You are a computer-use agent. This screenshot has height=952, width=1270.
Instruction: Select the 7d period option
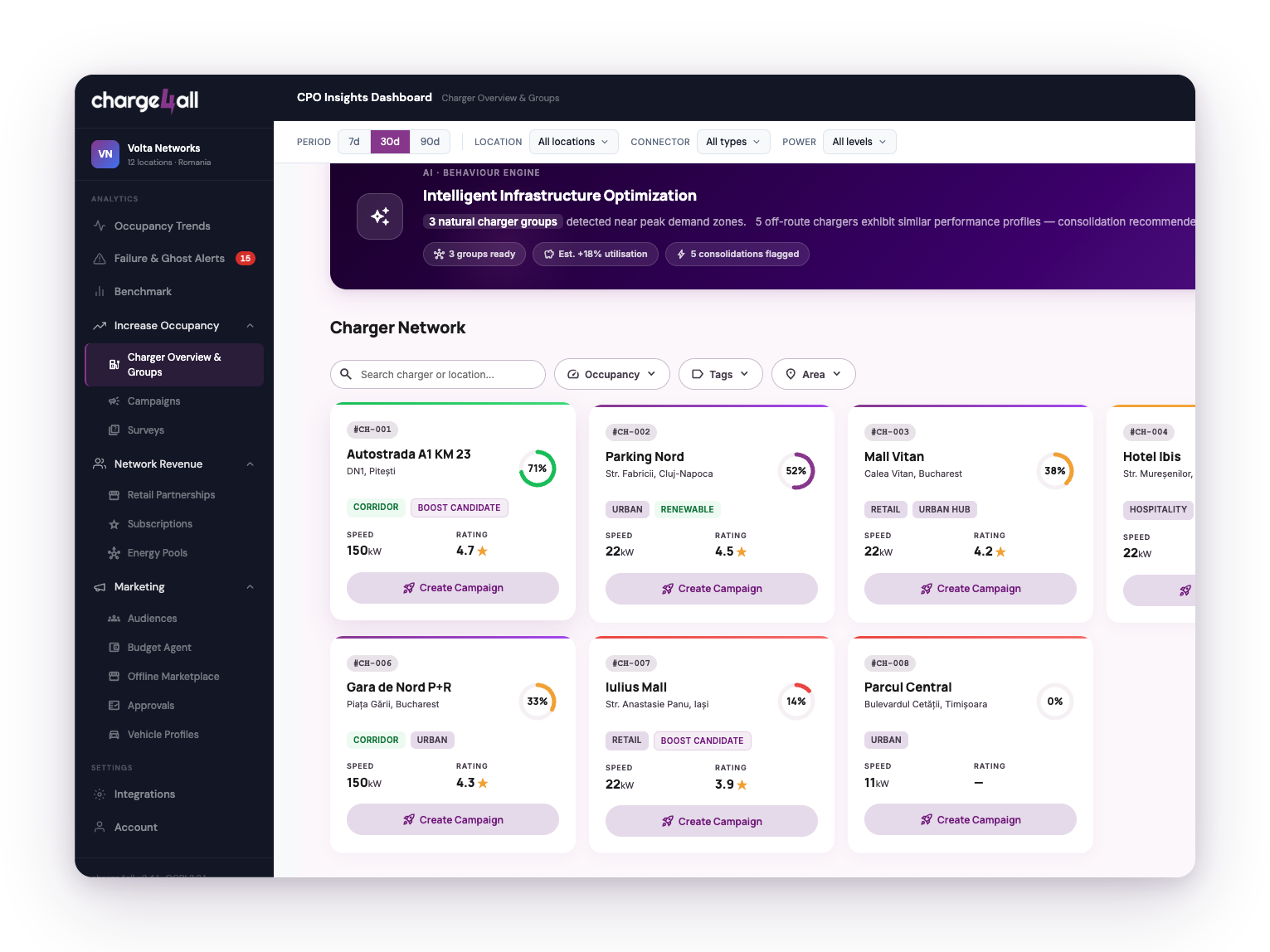tap(354, 142)
